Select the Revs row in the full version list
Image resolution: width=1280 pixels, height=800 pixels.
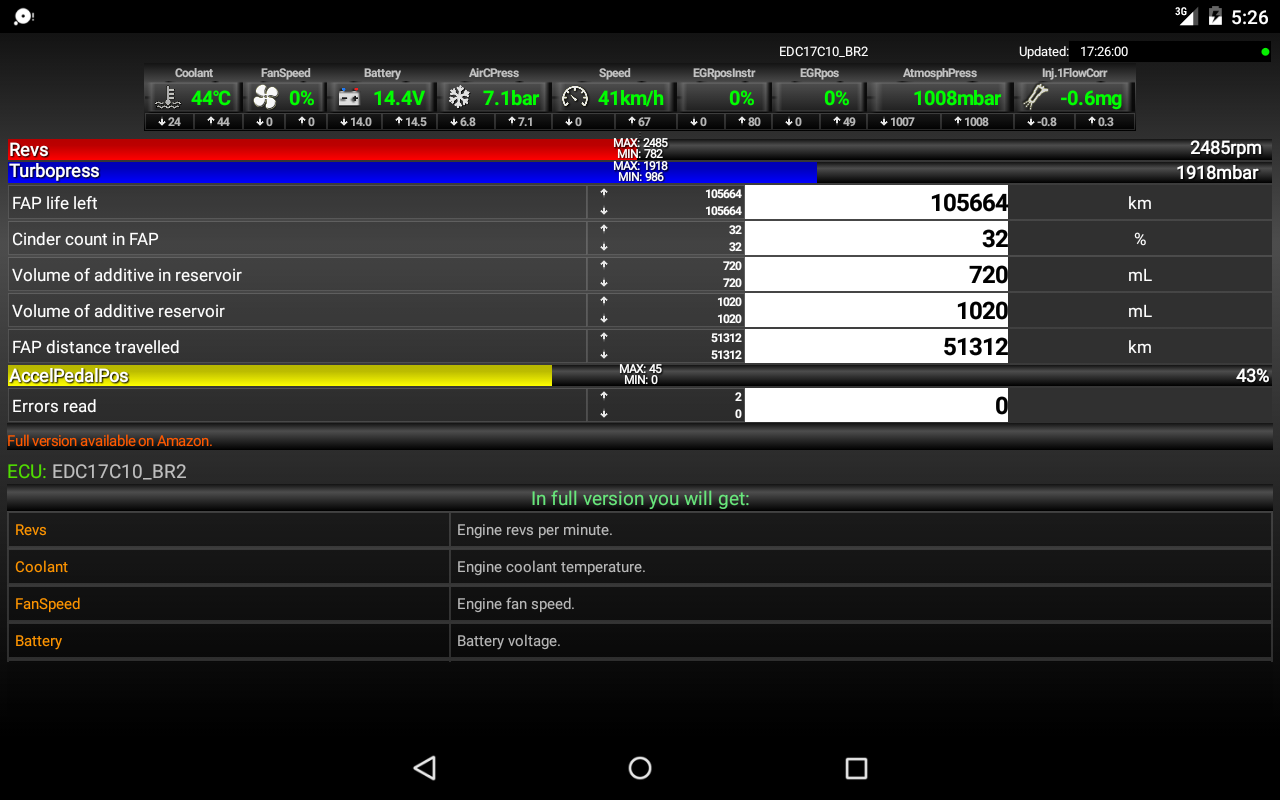click(x=640, y=530)
